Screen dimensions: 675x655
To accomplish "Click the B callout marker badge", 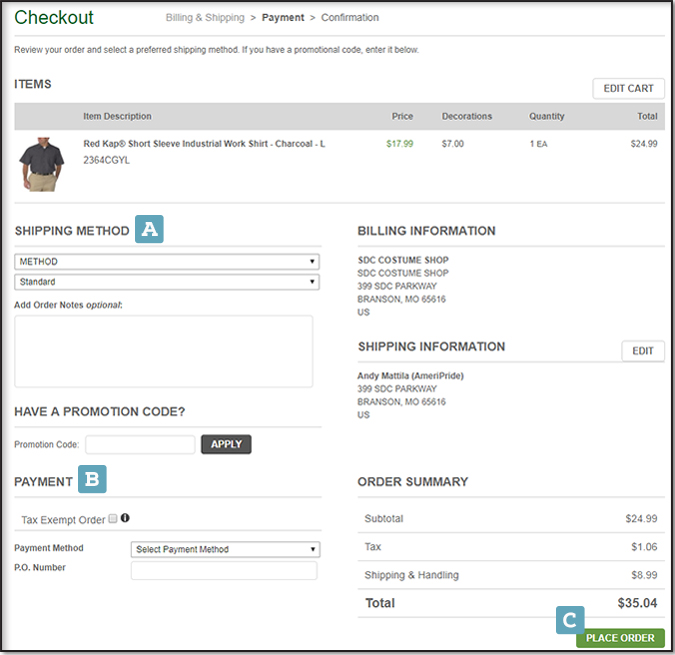I will coord(92,480).
